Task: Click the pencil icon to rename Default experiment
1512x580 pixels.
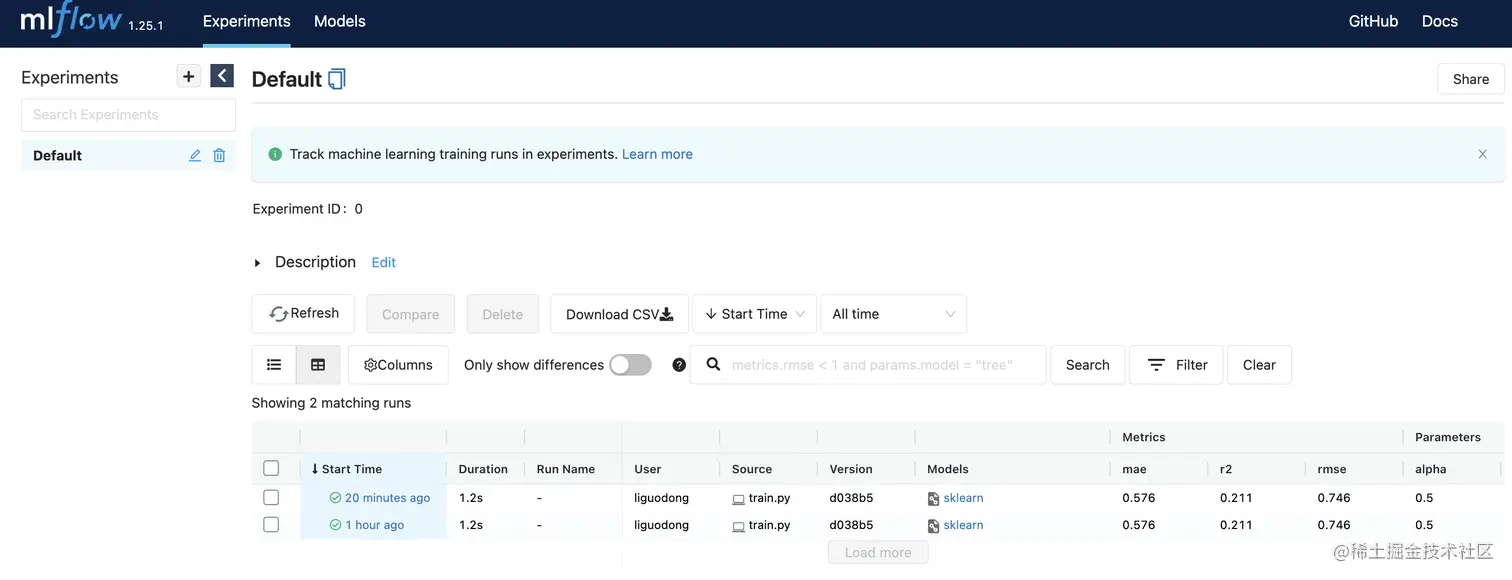Action: (x=195, y=155)
